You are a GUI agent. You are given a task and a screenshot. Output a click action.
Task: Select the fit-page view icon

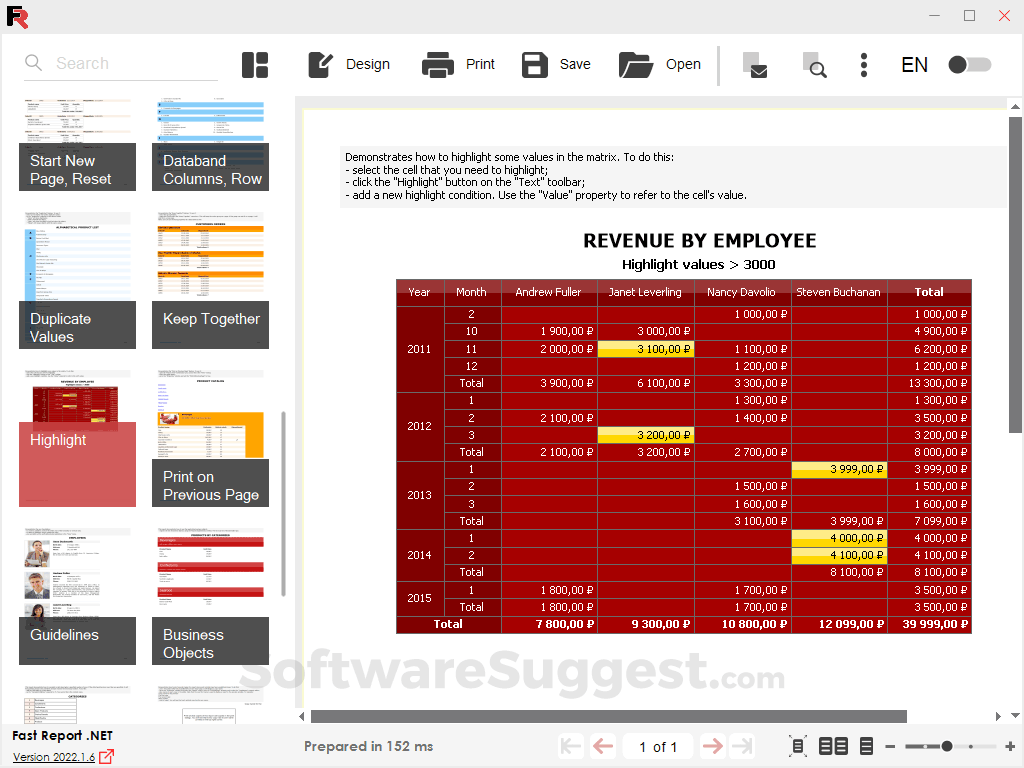coord(798,746)
